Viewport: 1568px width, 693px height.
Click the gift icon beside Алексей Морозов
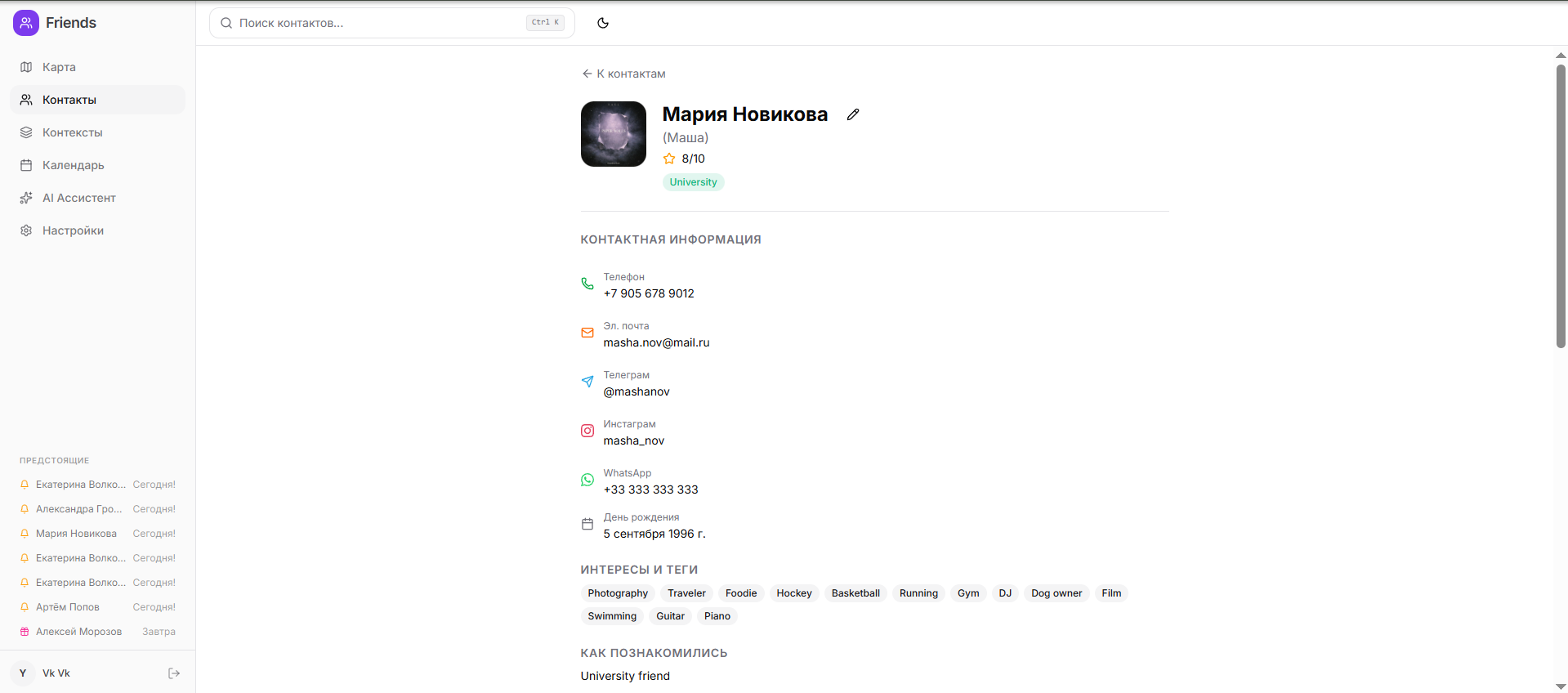click(25, 632)
